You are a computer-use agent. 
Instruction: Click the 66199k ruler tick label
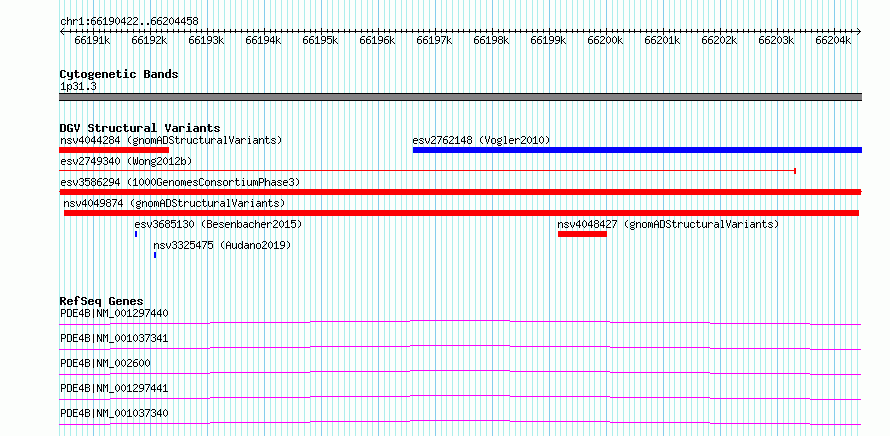pyautogui.click(x=549, y=41)
